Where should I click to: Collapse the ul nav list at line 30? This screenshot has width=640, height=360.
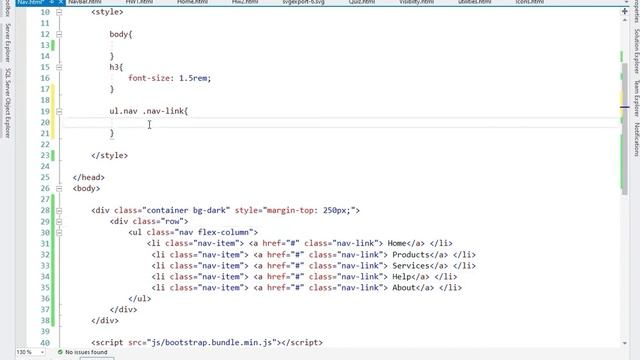coord(59,233)
